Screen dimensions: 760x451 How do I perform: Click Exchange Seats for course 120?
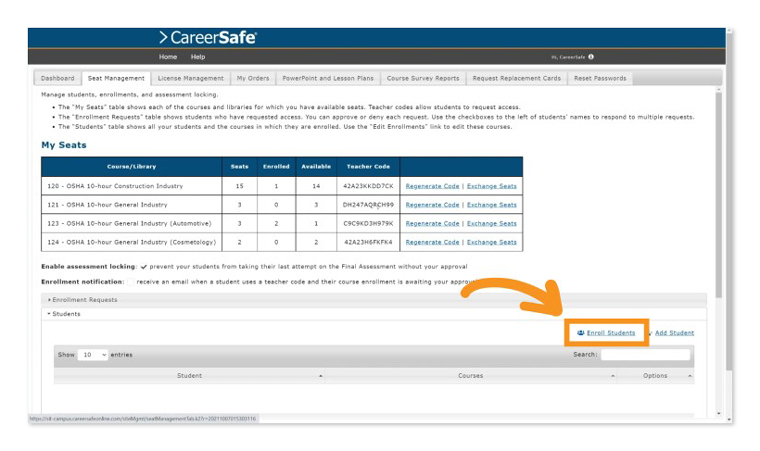491,186
